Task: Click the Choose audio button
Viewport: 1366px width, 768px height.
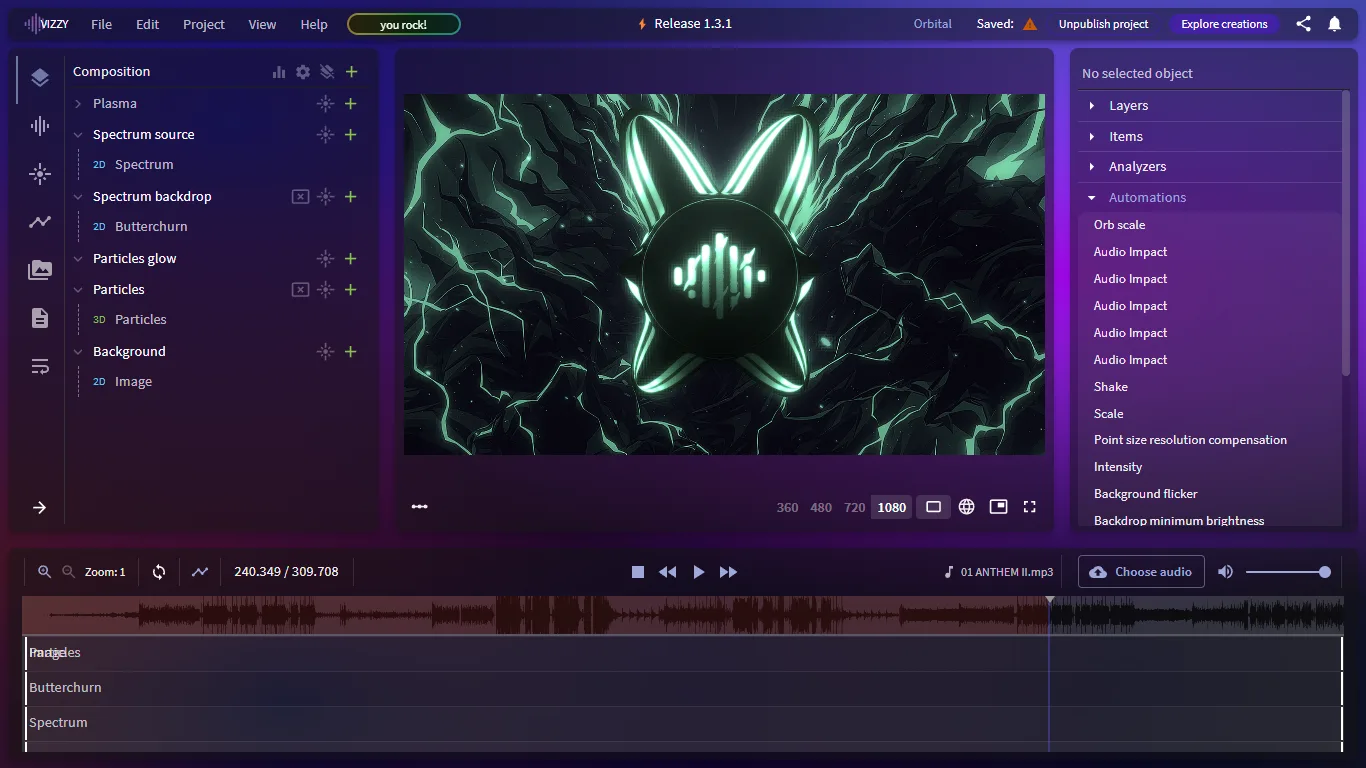Action: click(x=1141, y=572)
